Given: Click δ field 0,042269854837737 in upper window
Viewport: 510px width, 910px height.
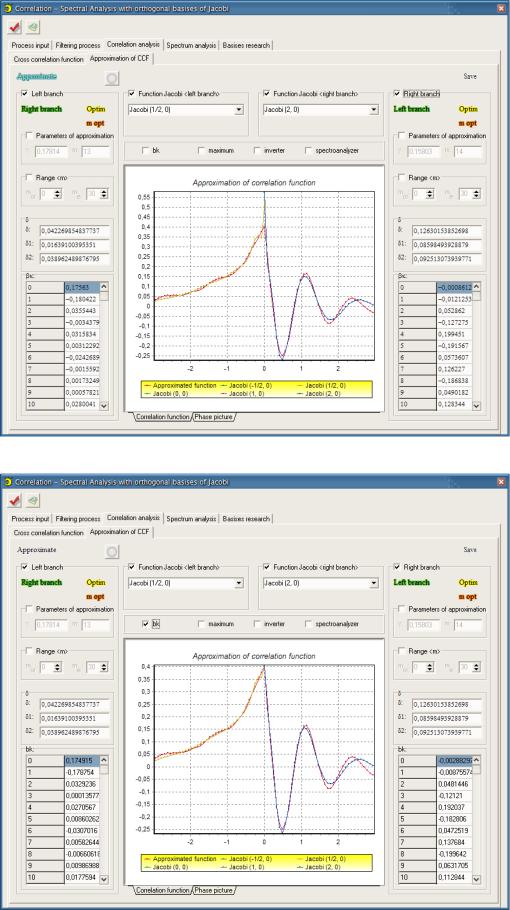Looking at the screenshot, I should pos(74,231).
